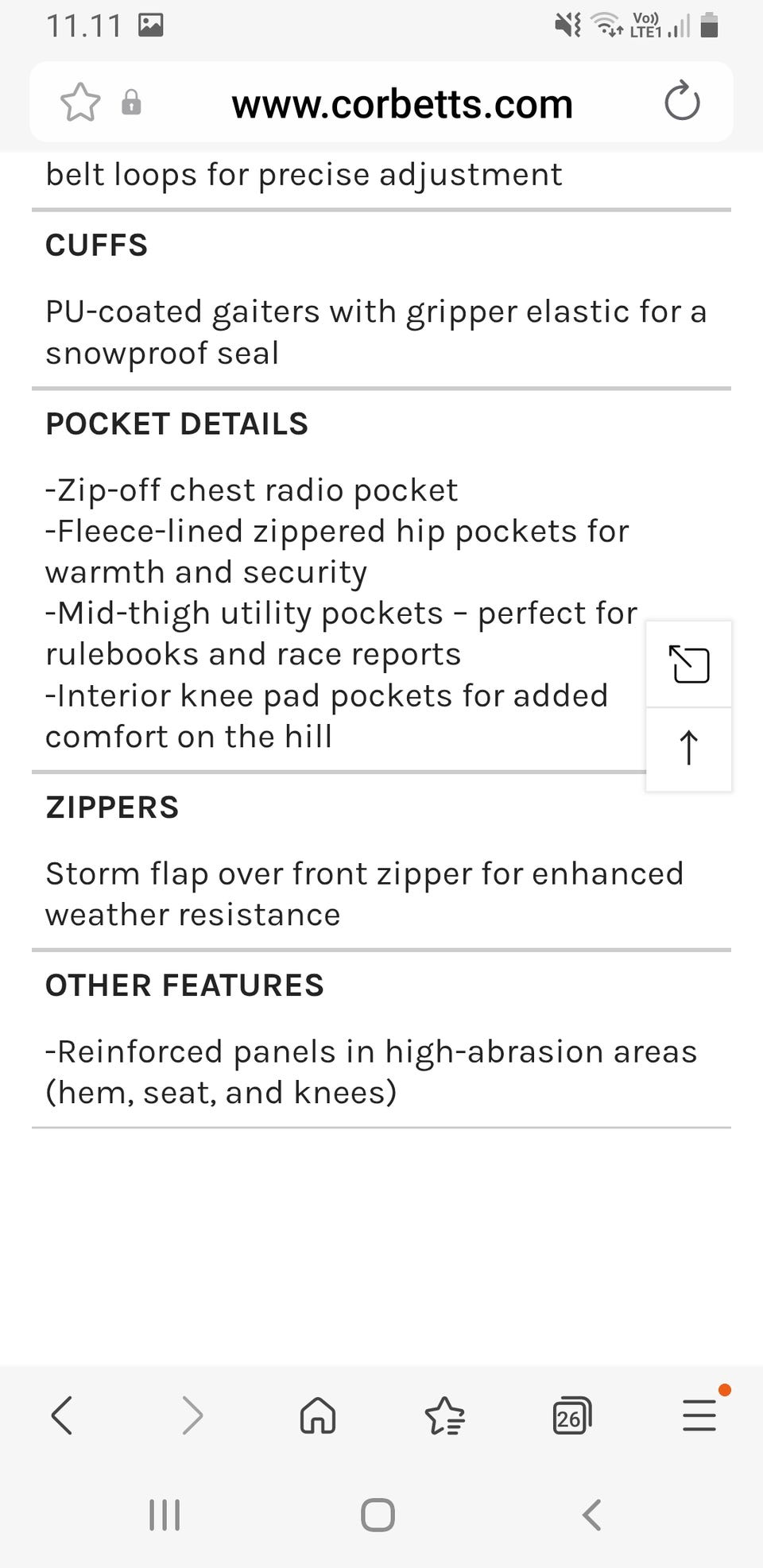Screen dimensions: 763x1568
Task: Tap the OTHER FEATURES heading
Action: (x=184, y=985)
